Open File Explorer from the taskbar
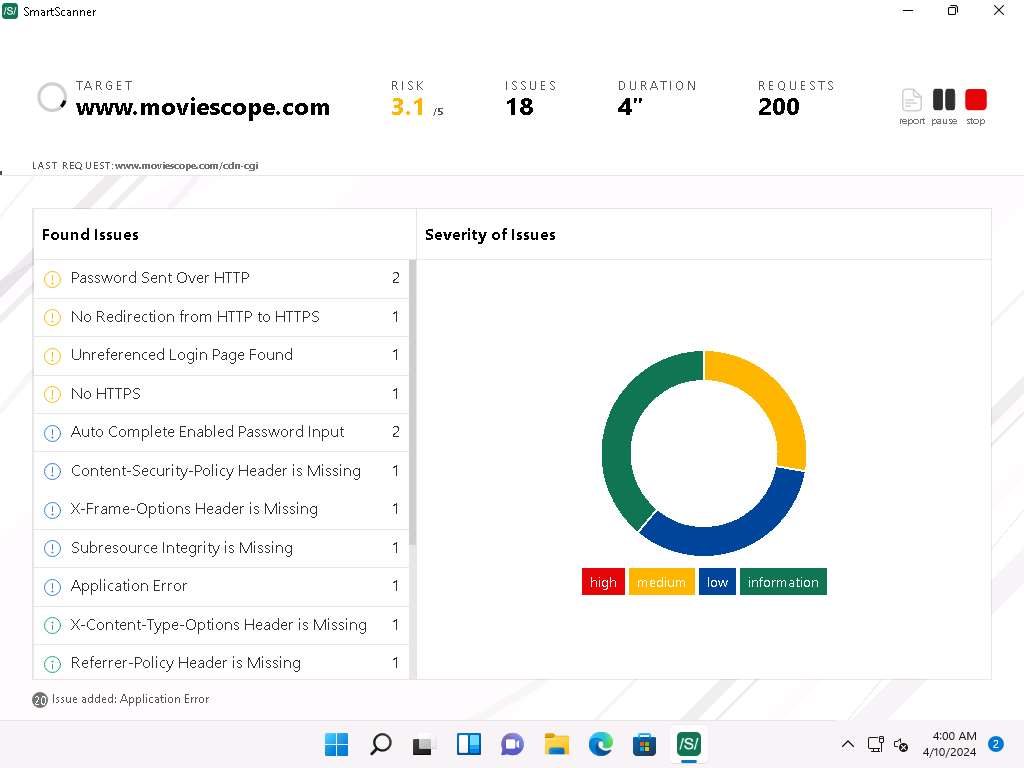 click(556, 744)
